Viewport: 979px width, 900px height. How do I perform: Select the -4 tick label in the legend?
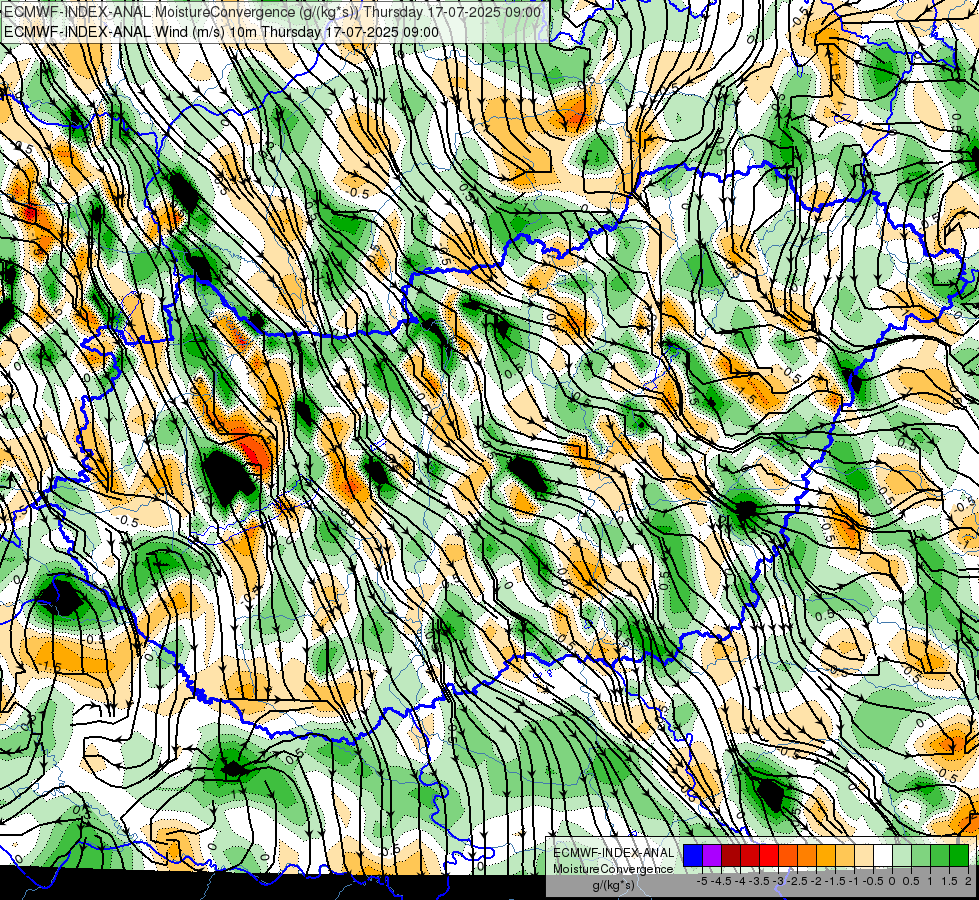click(740, 881)
